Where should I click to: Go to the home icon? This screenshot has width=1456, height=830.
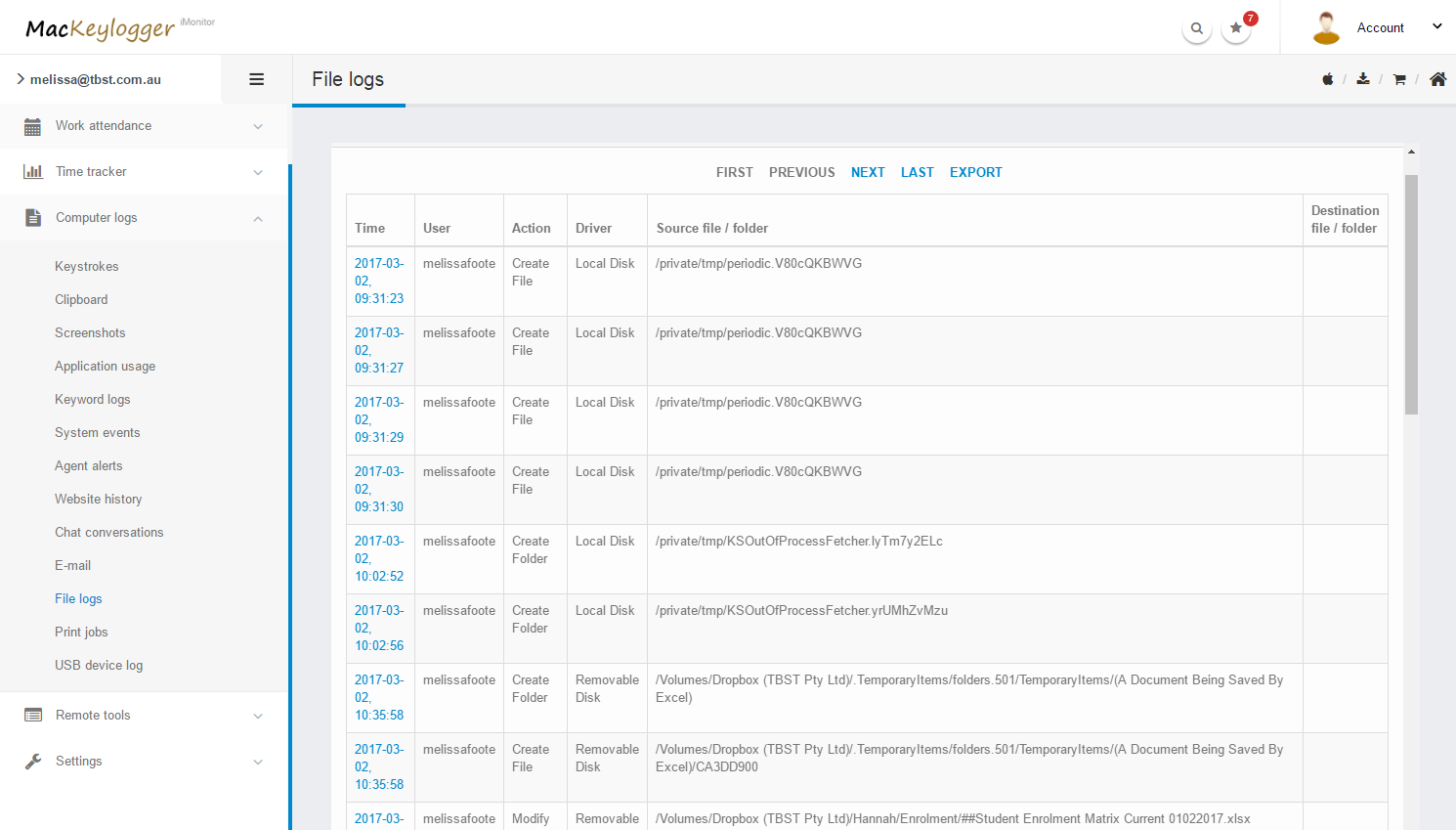1437,79
